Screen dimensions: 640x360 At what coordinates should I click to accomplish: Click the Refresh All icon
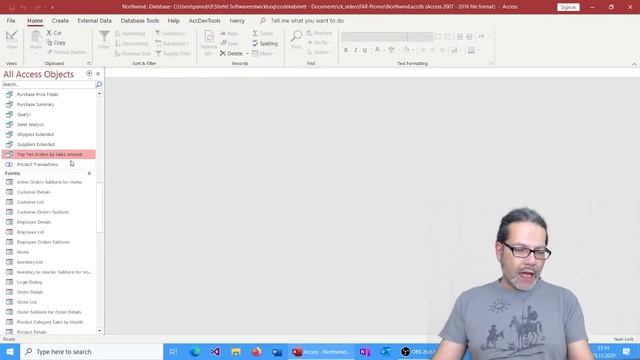209,37
